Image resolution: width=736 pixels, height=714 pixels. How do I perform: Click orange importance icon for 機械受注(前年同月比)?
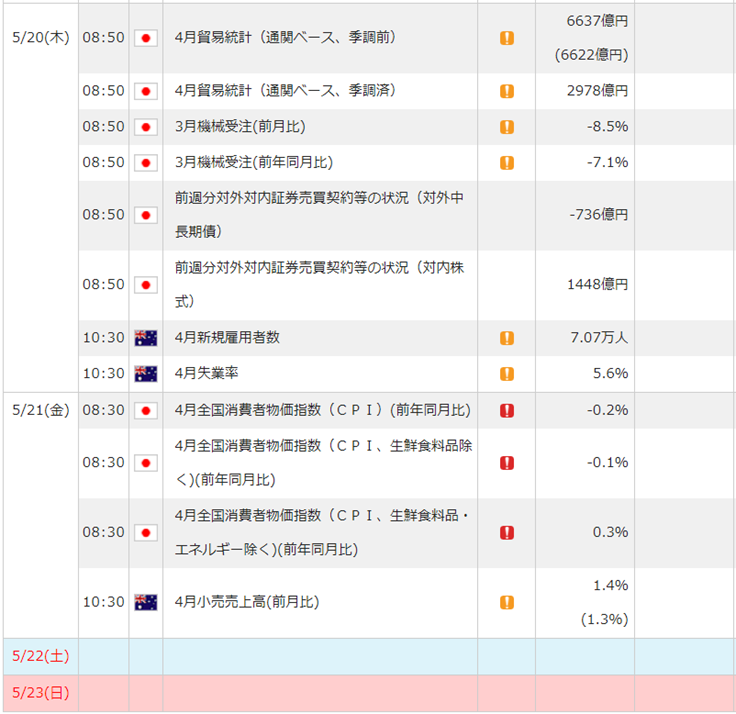point(506,163)
